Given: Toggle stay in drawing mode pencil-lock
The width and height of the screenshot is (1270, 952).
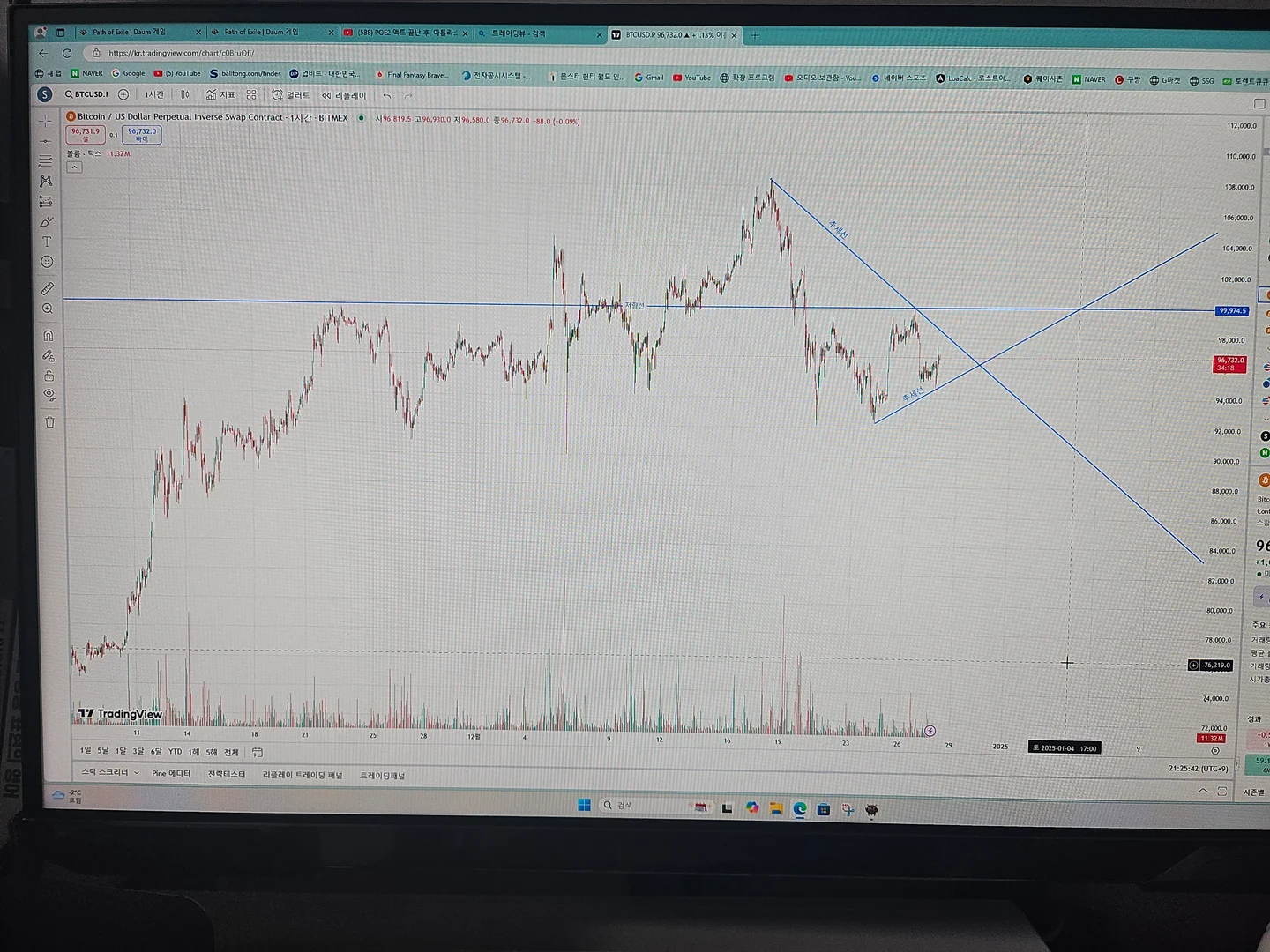Looking at the screenshot, I should click(x=49, y=356).
